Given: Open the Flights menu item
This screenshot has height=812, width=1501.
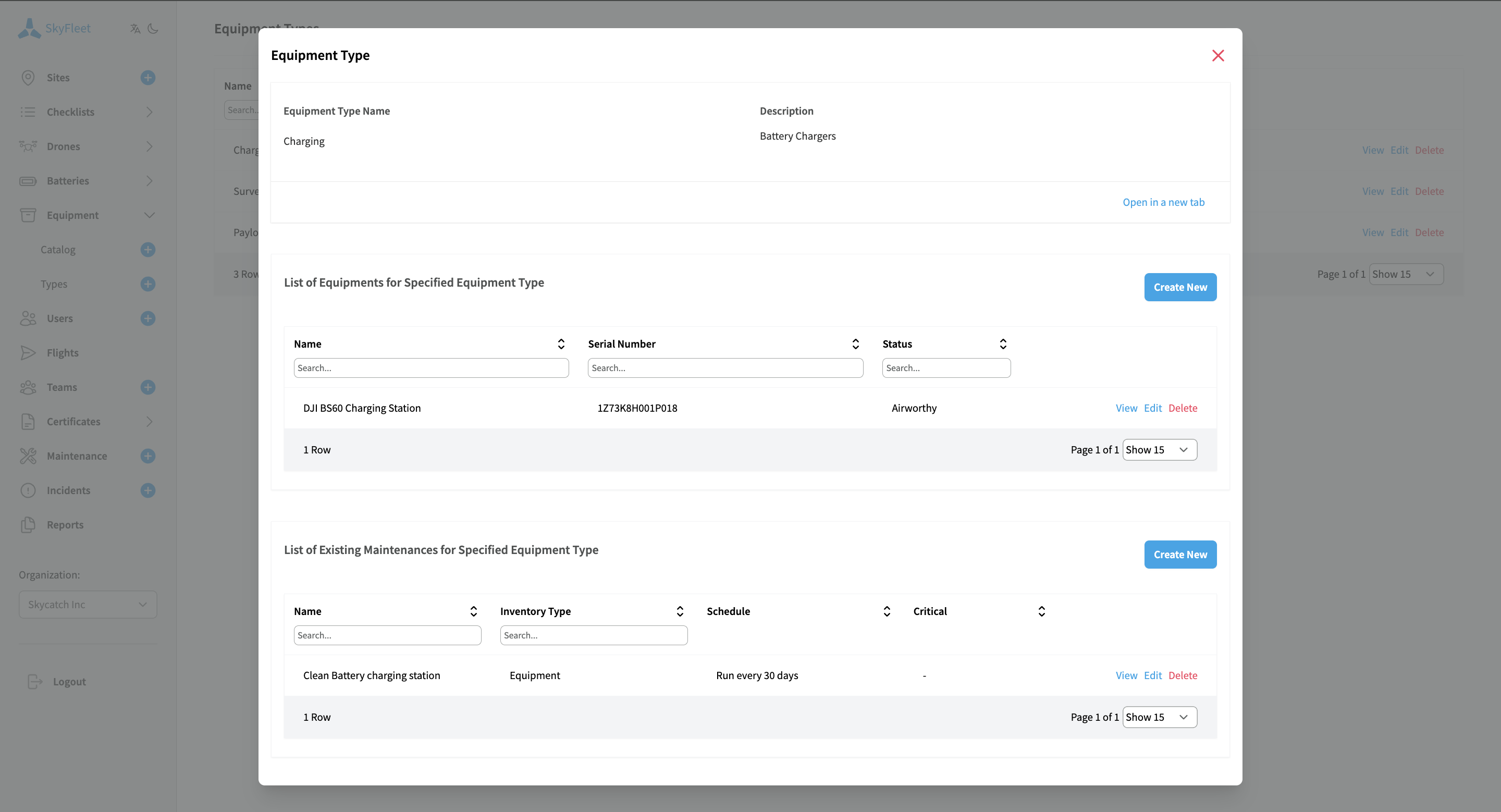Looking at the screenshot, I should coord(63,352).
